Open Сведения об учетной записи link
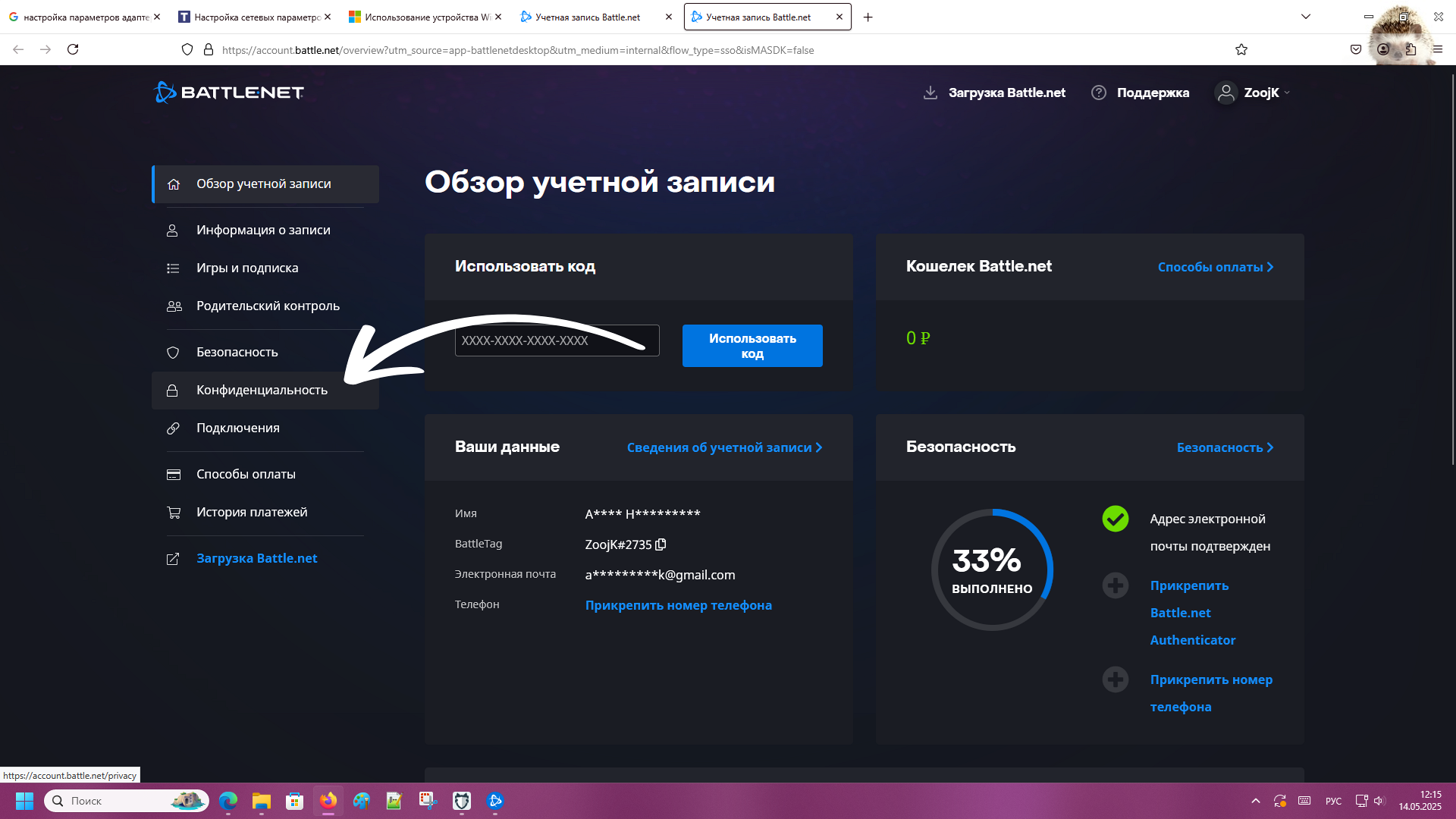The height and width of the screenshot is (819, 1456). pos(724,447)
